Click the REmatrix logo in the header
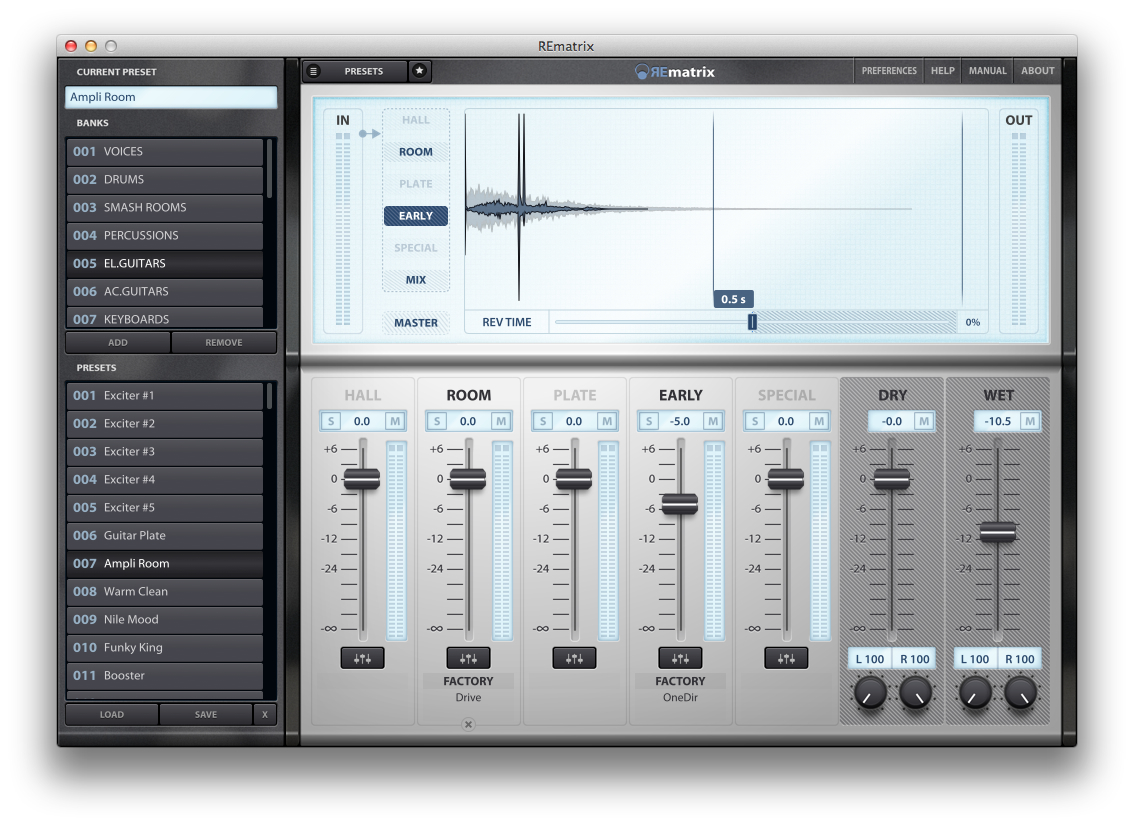 675,71
